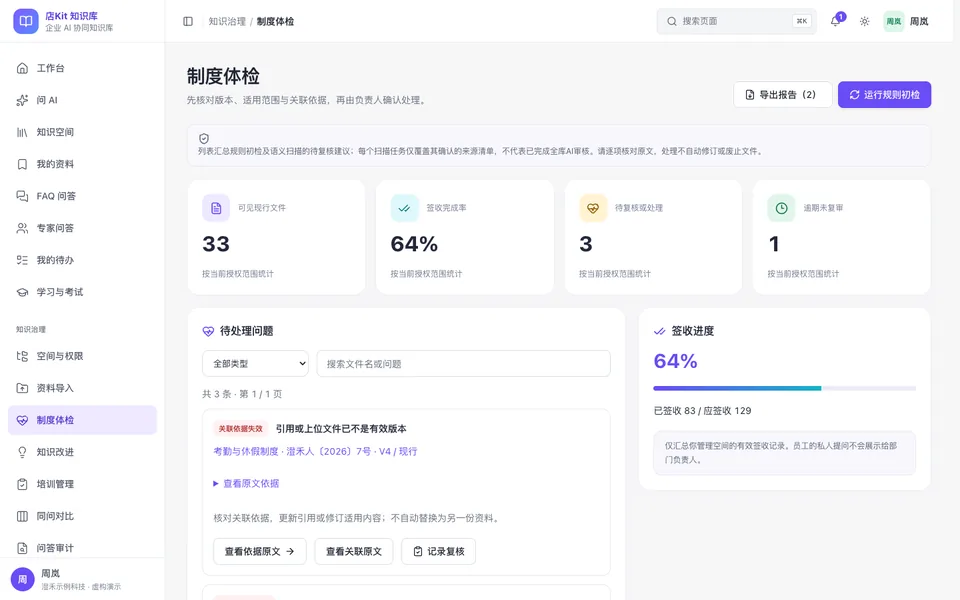Open 考勤与休假制度 document link
This screenshot has width=960, height=600.
[315, 451]
